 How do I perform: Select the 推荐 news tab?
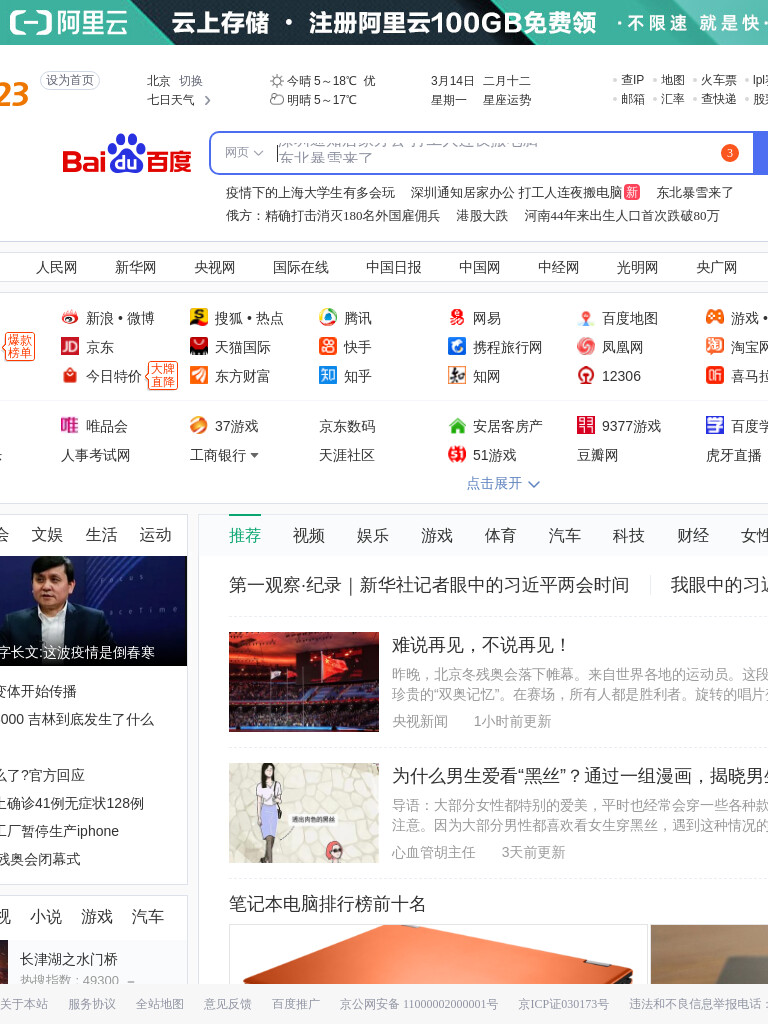245,536
